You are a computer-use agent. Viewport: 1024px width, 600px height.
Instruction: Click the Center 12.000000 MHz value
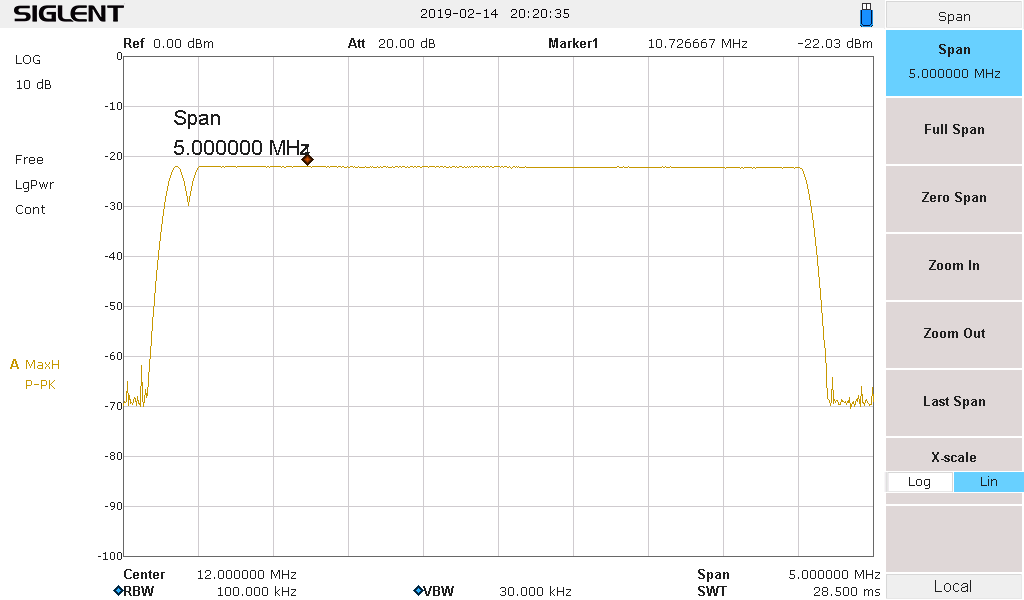tap(246, 575)
